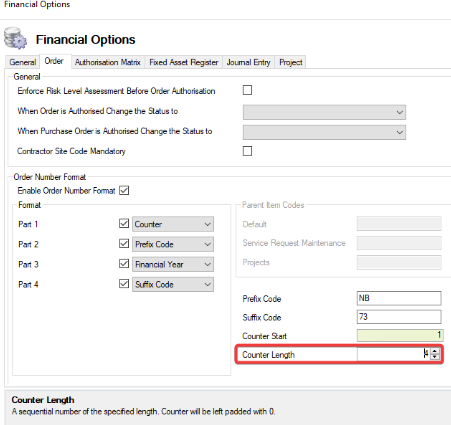Click the Financial Options coins gear icon

[15, 38]
